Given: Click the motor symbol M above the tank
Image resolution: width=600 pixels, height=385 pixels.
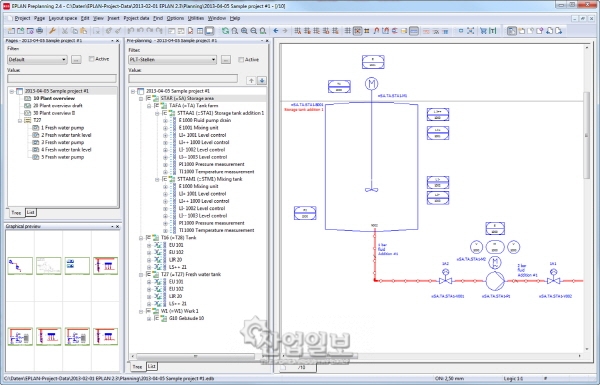Looking at the screenshot, I should (x=371, y=83).
